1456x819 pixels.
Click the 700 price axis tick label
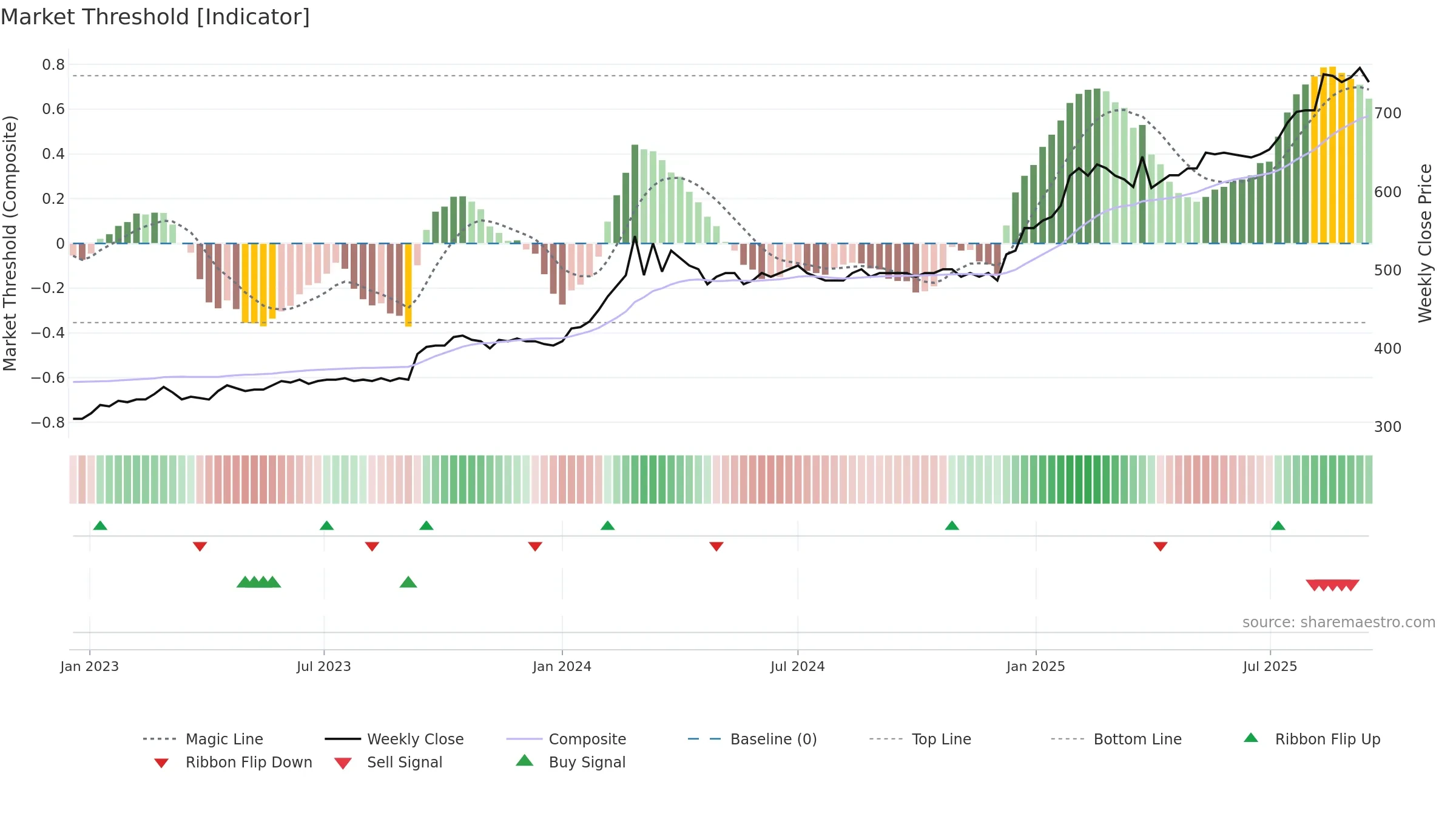pyautogui.click(x=1388, y=113)
